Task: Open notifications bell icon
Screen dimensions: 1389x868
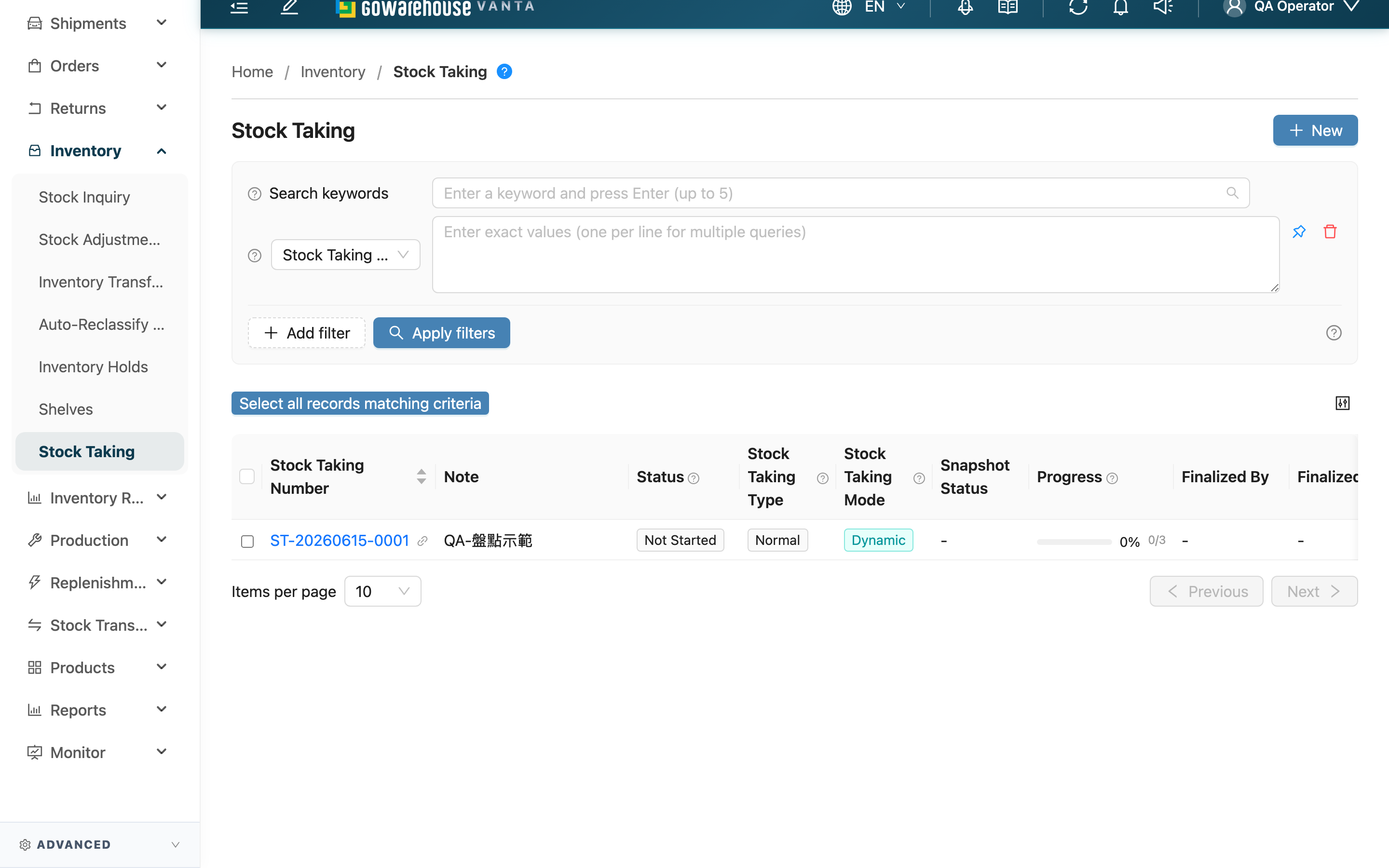Action: [x=1120, y=7]
